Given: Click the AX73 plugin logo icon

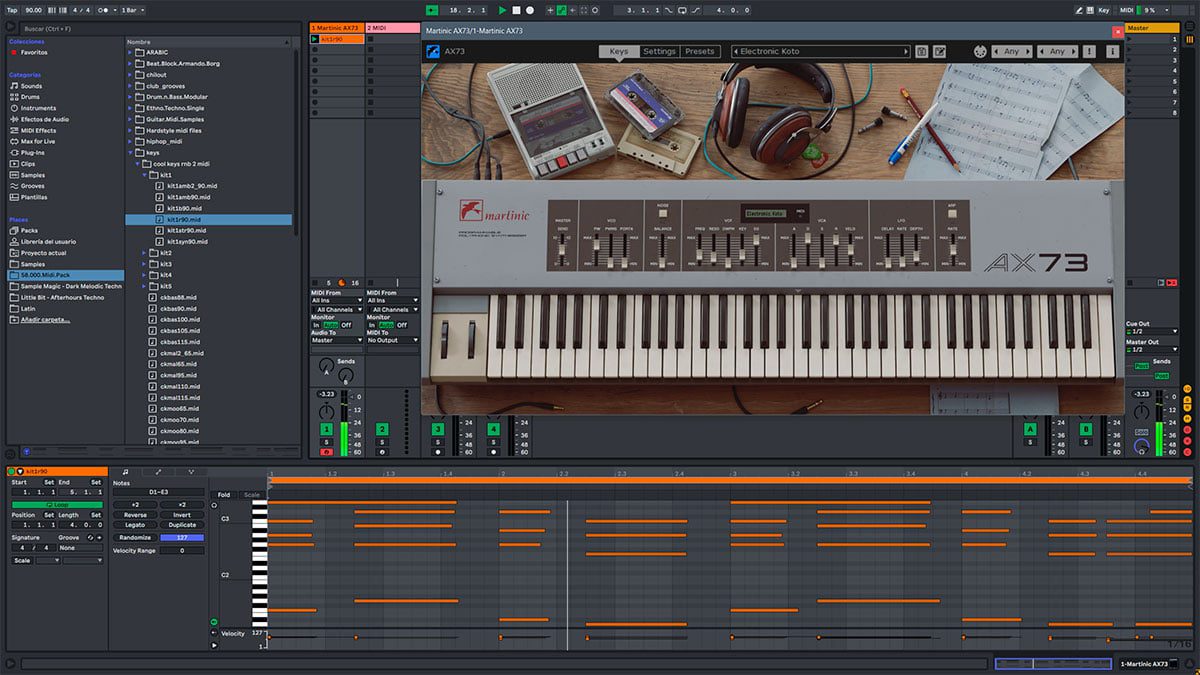Looking at the screenshot, I should click(433, 51).
